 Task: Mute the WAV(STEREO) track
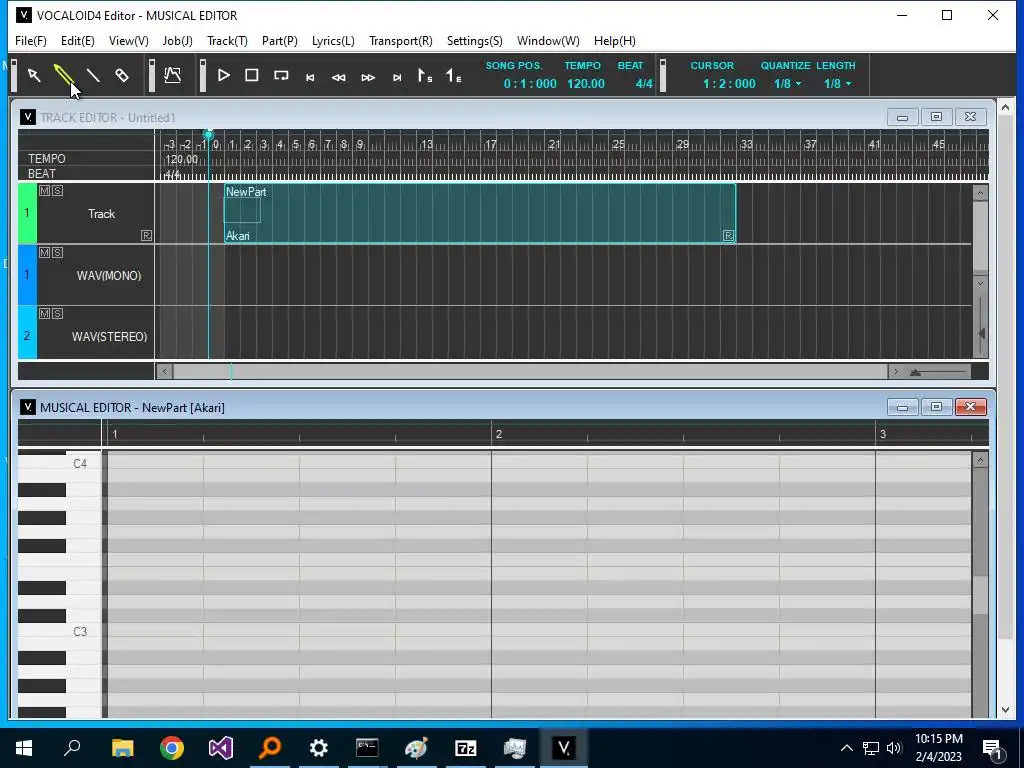tap(44, 313)
